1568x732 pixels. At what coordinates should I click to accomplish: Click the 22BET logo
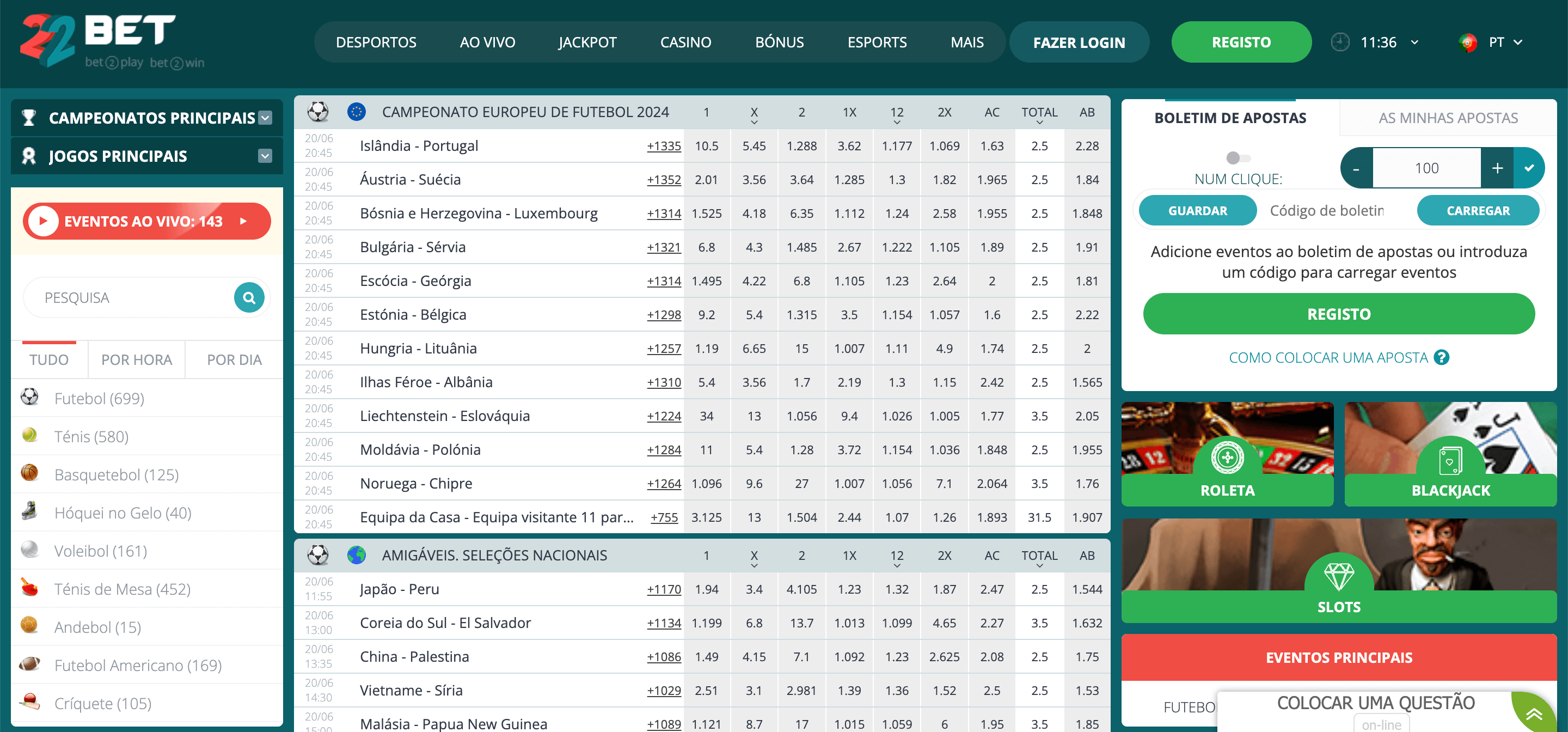click(113, 41)
